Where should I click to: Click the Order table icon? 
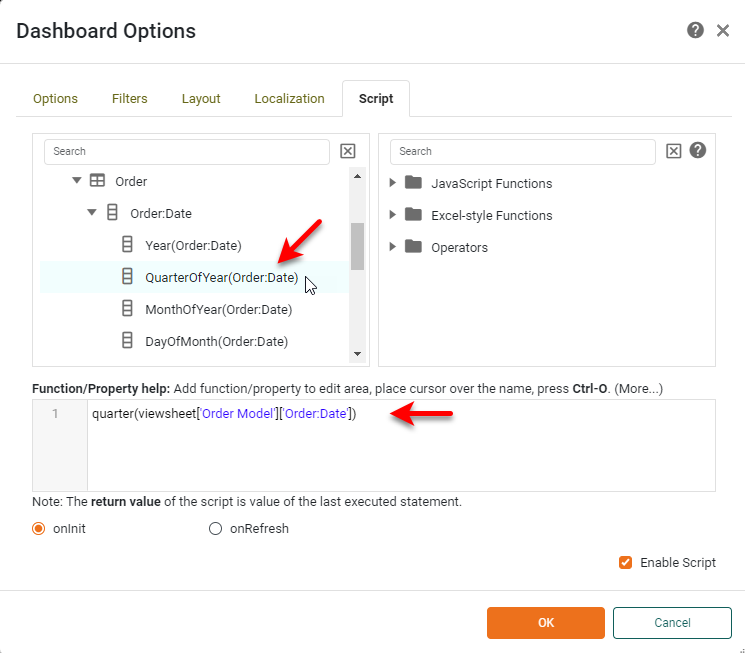point(97,181)
